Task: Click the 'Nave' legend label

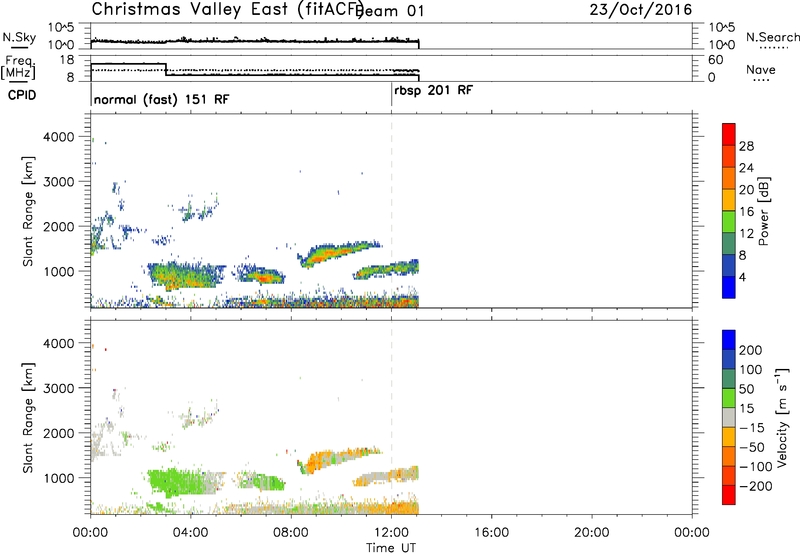Action: click(761, 69)
